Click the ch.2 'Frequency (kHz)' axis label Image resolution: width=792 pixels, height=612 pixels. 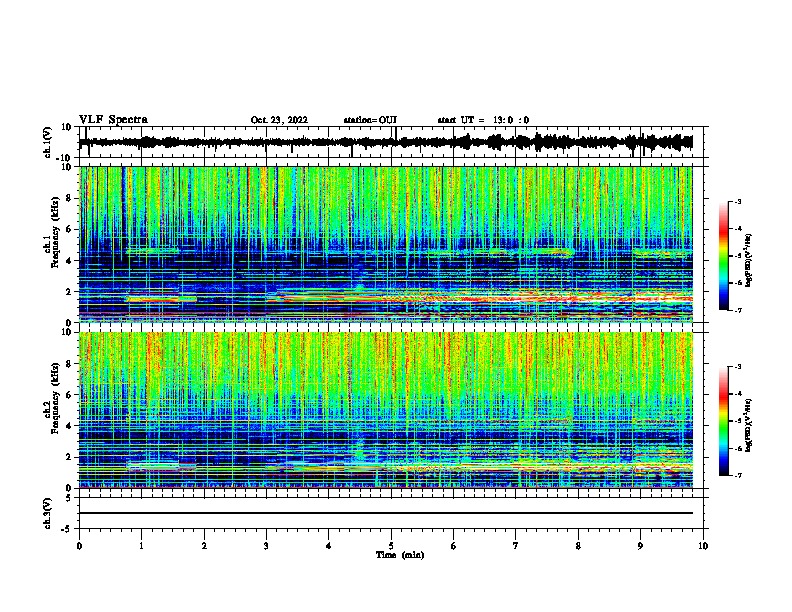click(x=53, y=398)
